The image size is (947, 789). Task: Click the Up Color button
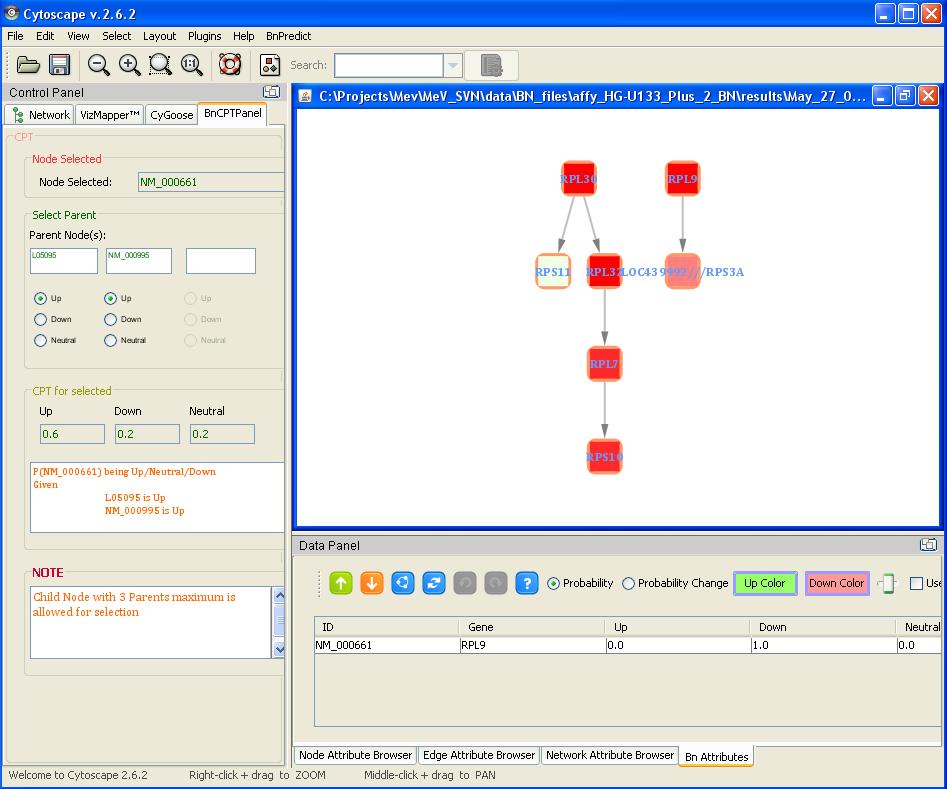764,583
